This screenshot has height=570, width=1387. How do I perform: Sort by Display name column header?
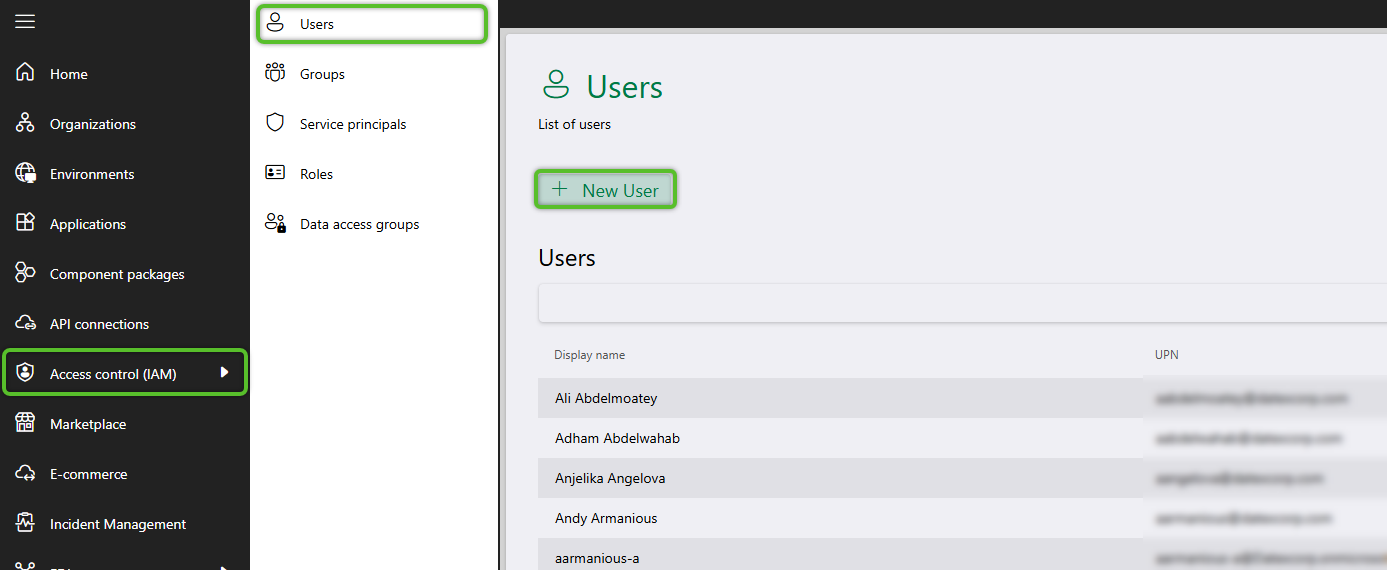click(x=589, y=355)
